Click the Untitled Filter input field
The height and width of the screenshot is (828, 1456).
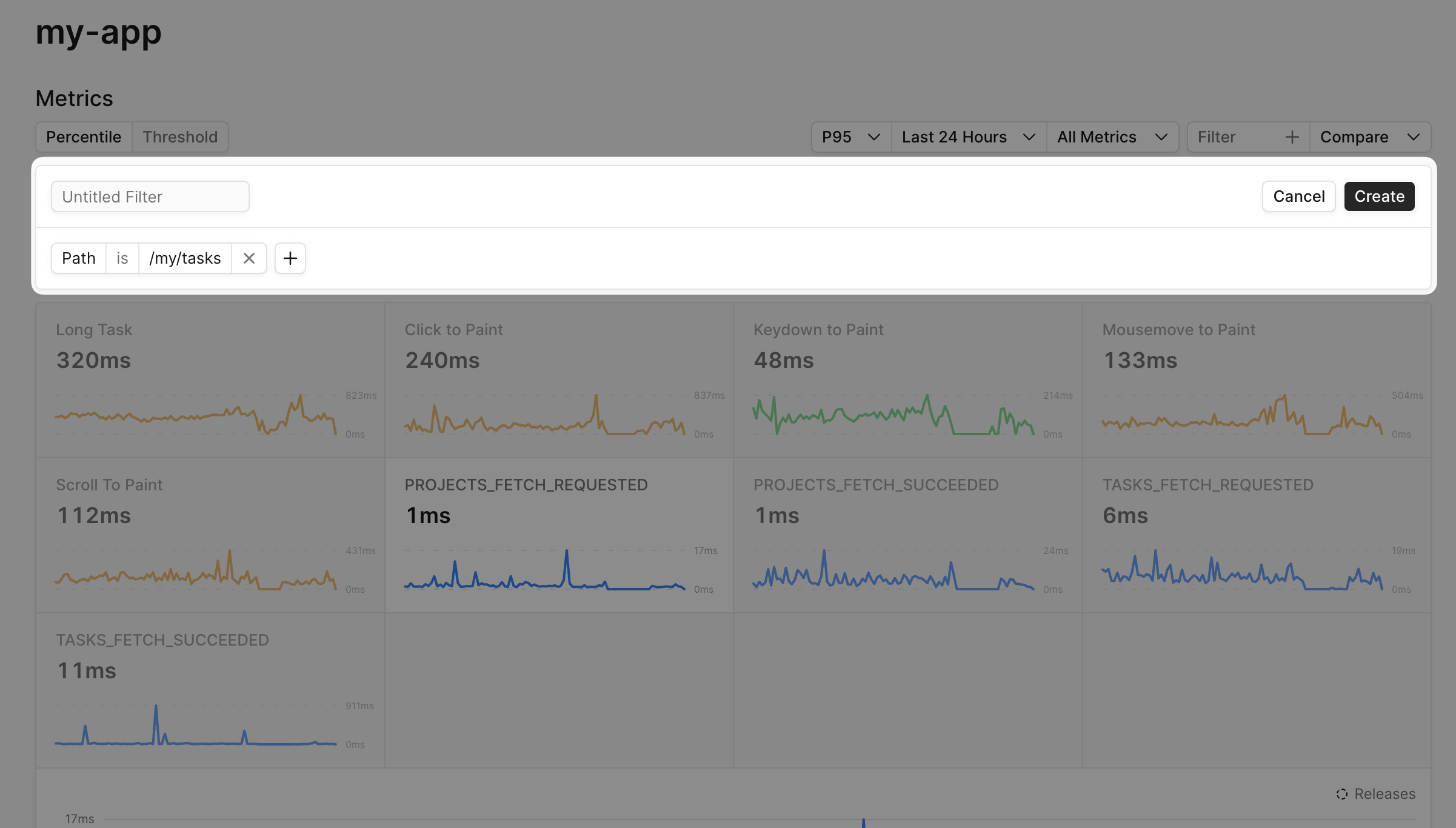150,196
